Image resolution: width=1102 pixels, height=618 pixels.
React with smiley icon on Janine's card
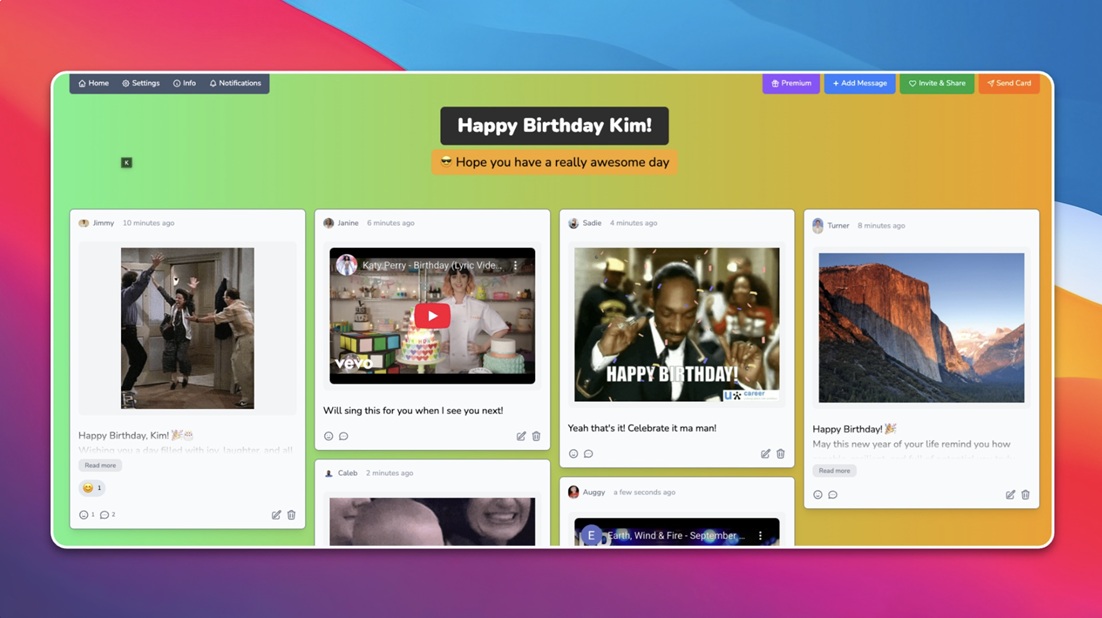pos(328,436)
